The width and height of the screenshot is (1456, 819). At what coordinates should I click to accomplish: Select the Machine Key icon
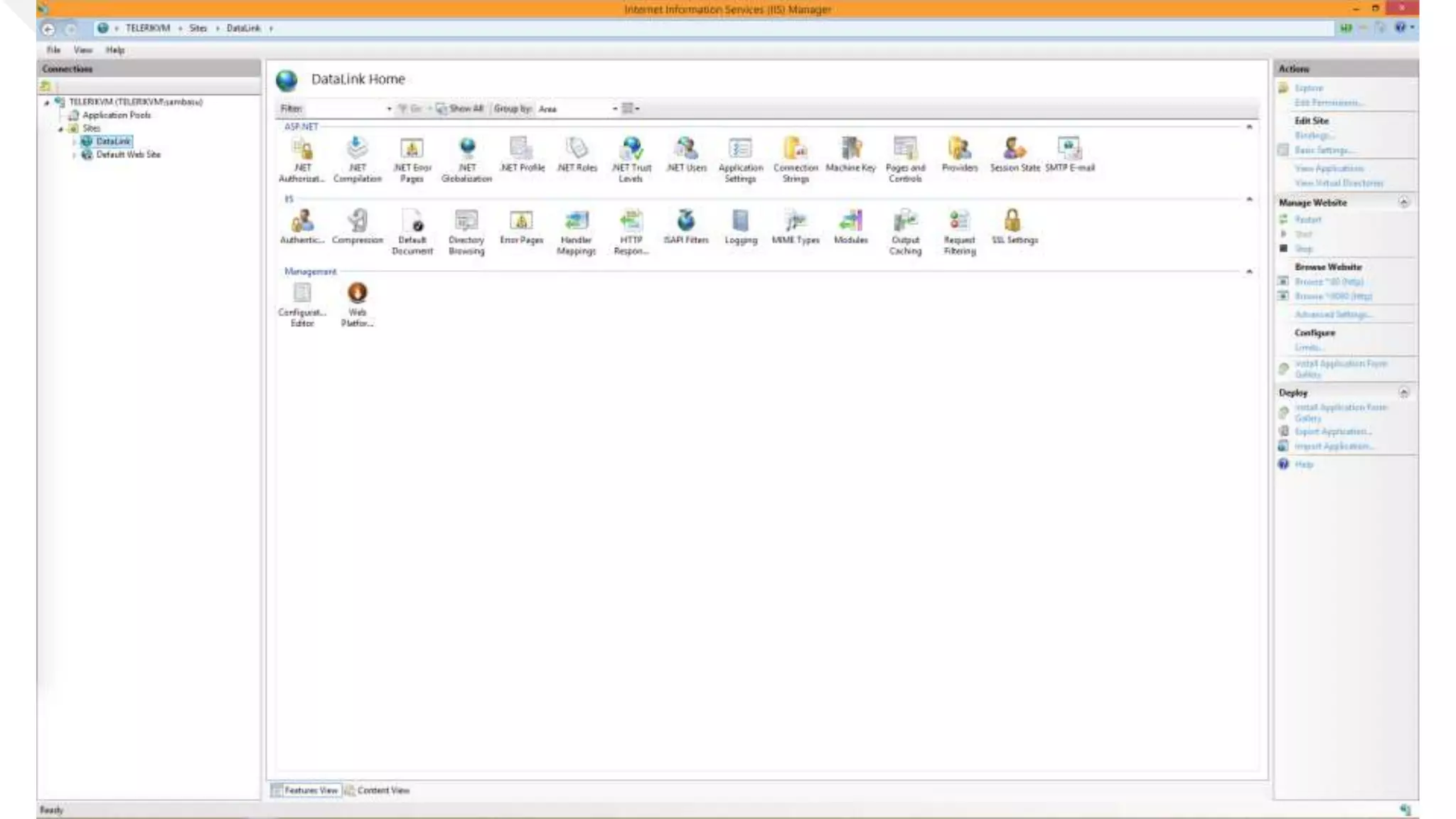(850, 154)
